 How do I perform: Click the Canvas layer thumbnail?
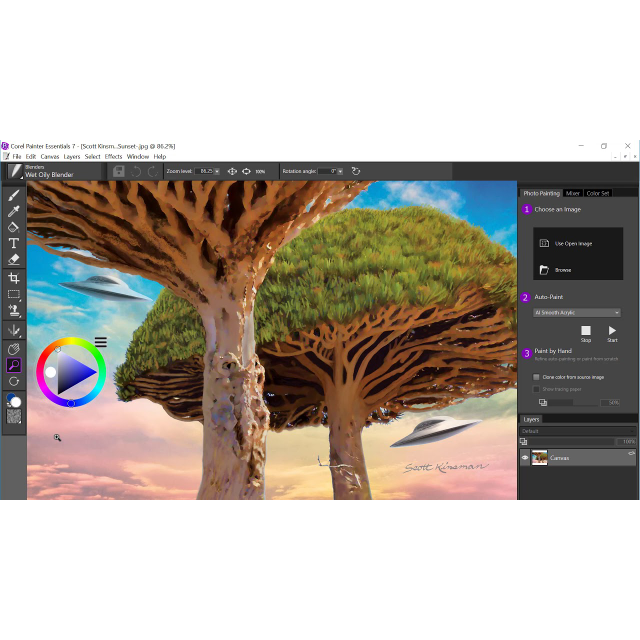click(540, 458)
